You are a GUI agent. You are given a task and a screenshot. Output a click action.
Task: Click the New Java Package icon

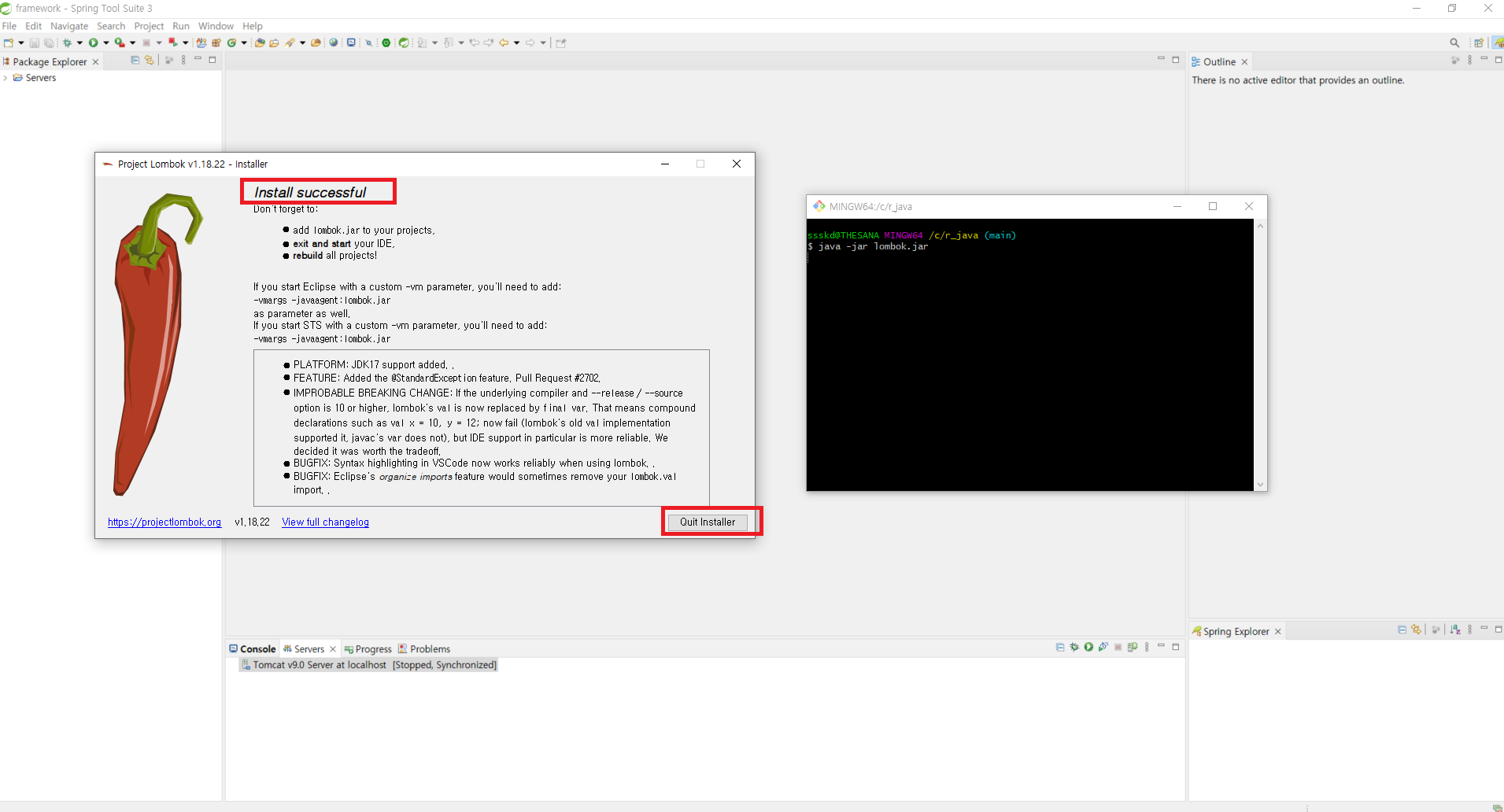coord(216,42)
